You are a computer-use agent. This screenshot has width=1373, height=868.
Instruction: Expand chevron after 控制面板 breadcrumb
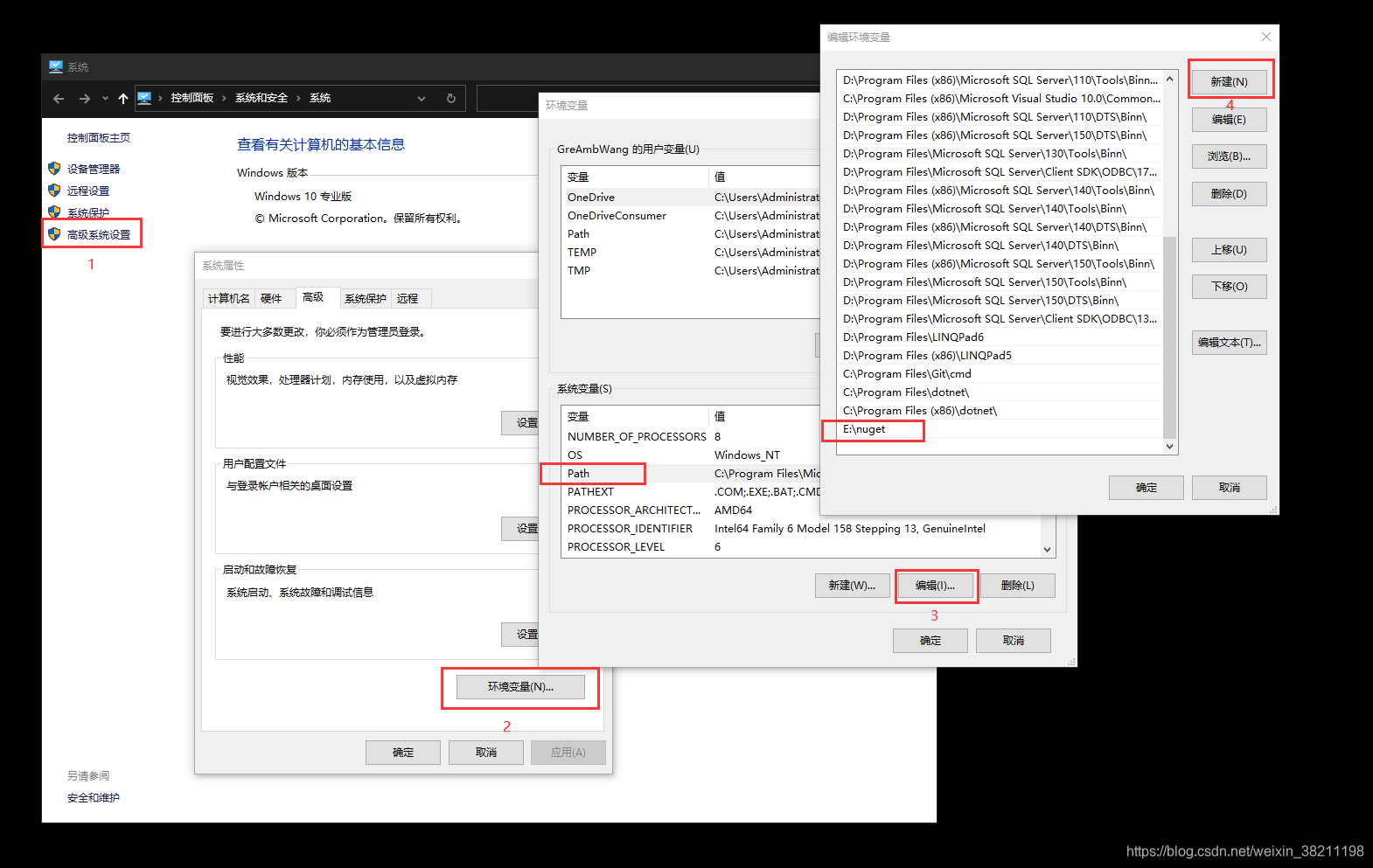pos(225,98)
